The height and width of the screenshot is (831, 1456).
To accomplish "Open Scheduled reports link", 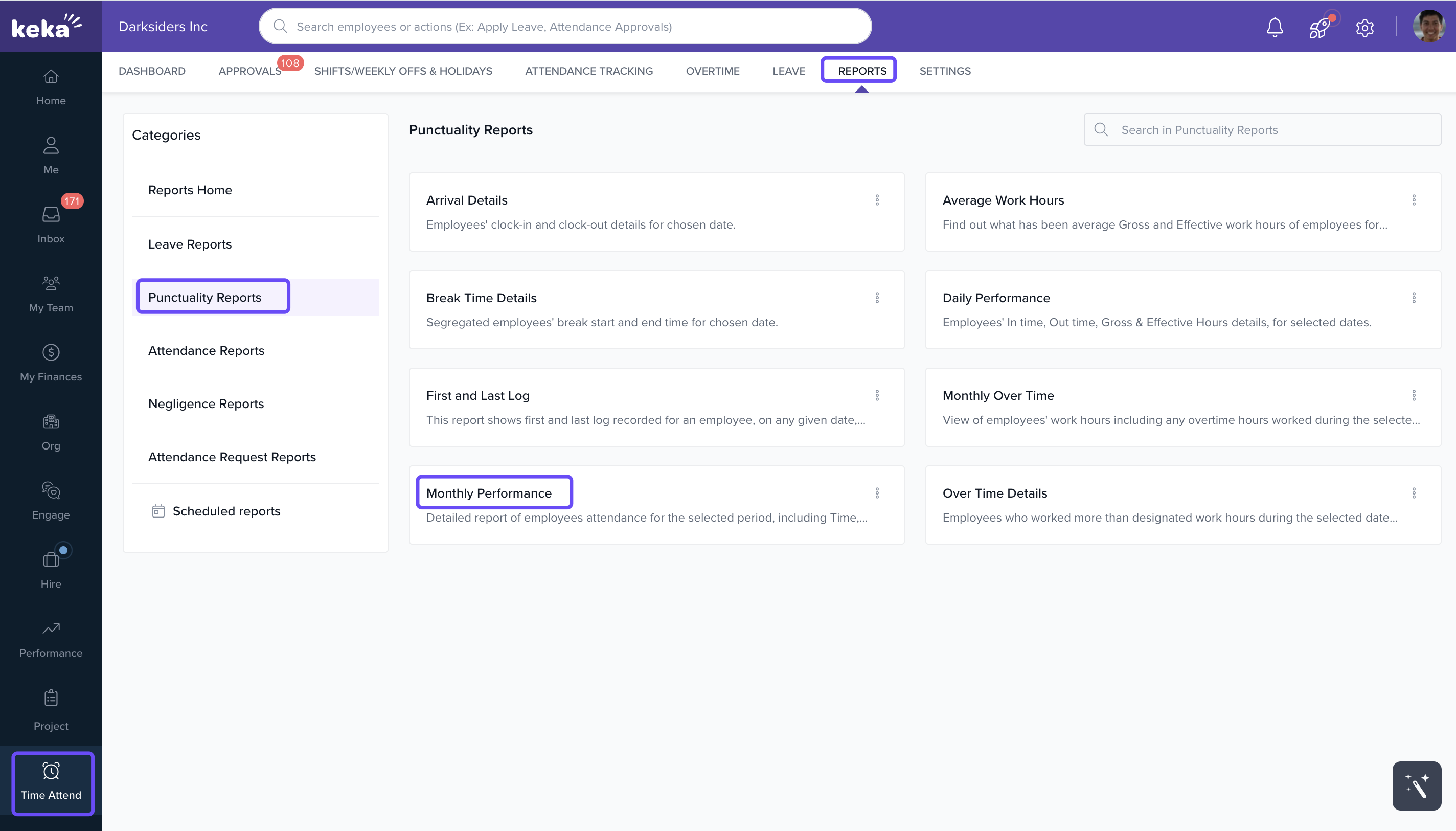I will coord(226,511).
